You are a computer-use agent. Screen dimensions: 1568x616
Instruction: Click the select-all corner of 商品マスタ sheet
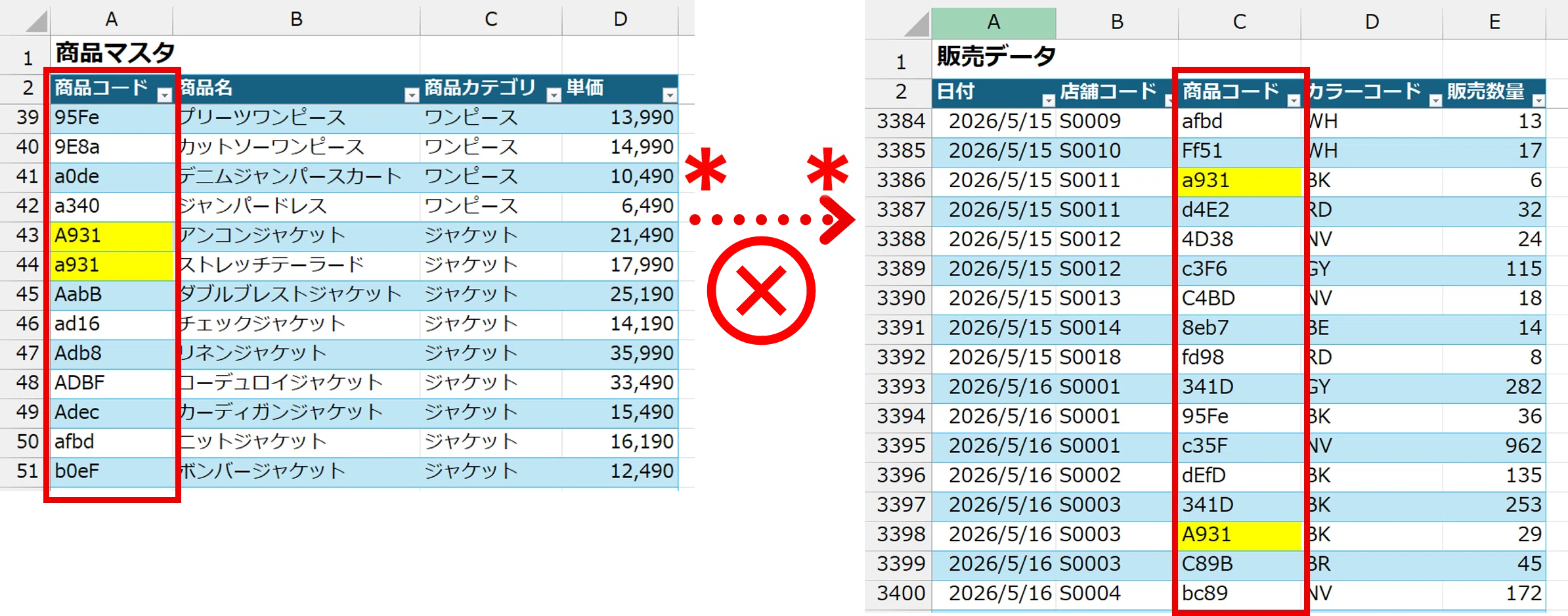[37, 20]
